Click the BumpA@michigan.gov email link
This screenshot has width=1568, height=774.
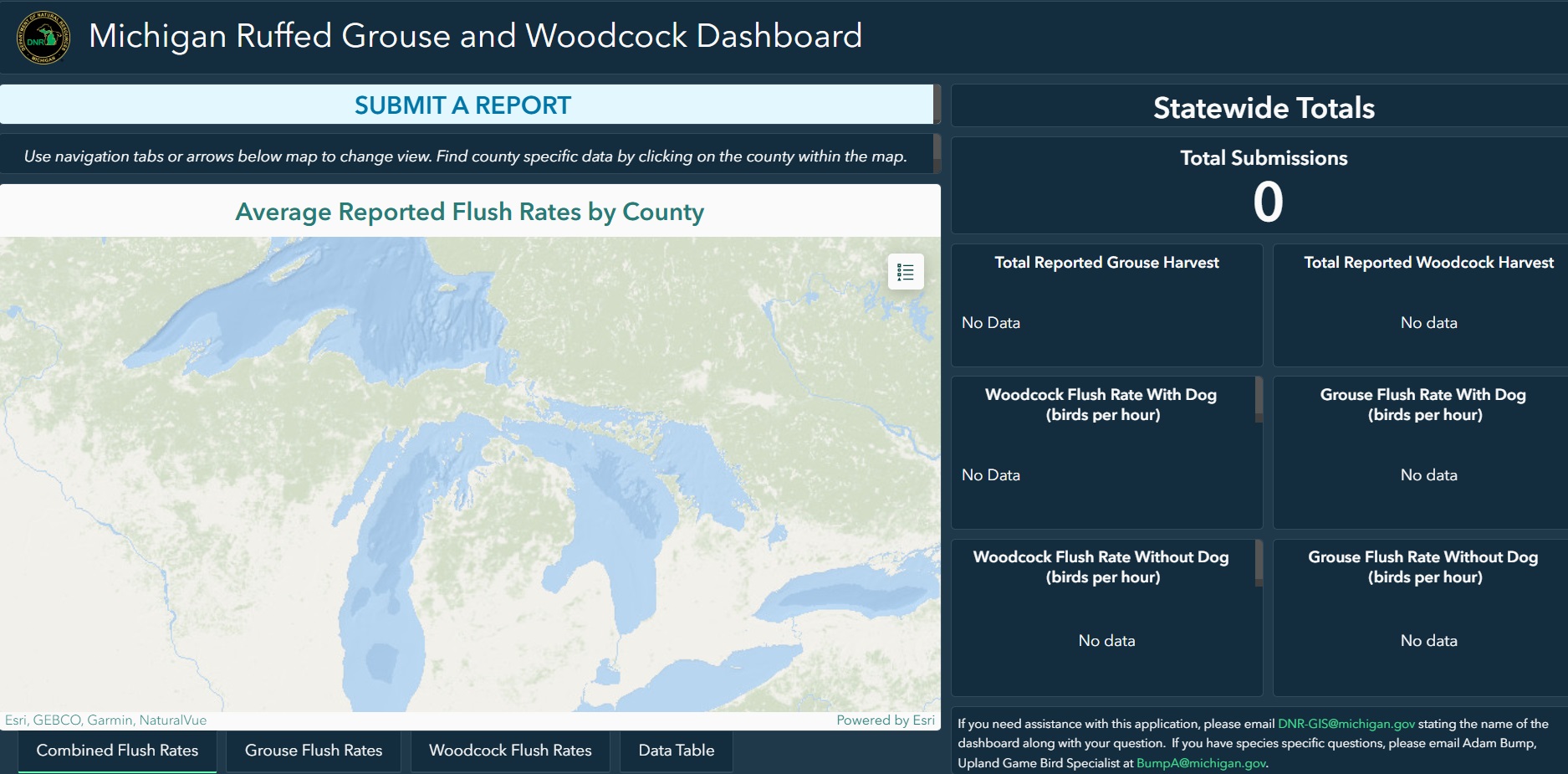(x=1200, y=763)
